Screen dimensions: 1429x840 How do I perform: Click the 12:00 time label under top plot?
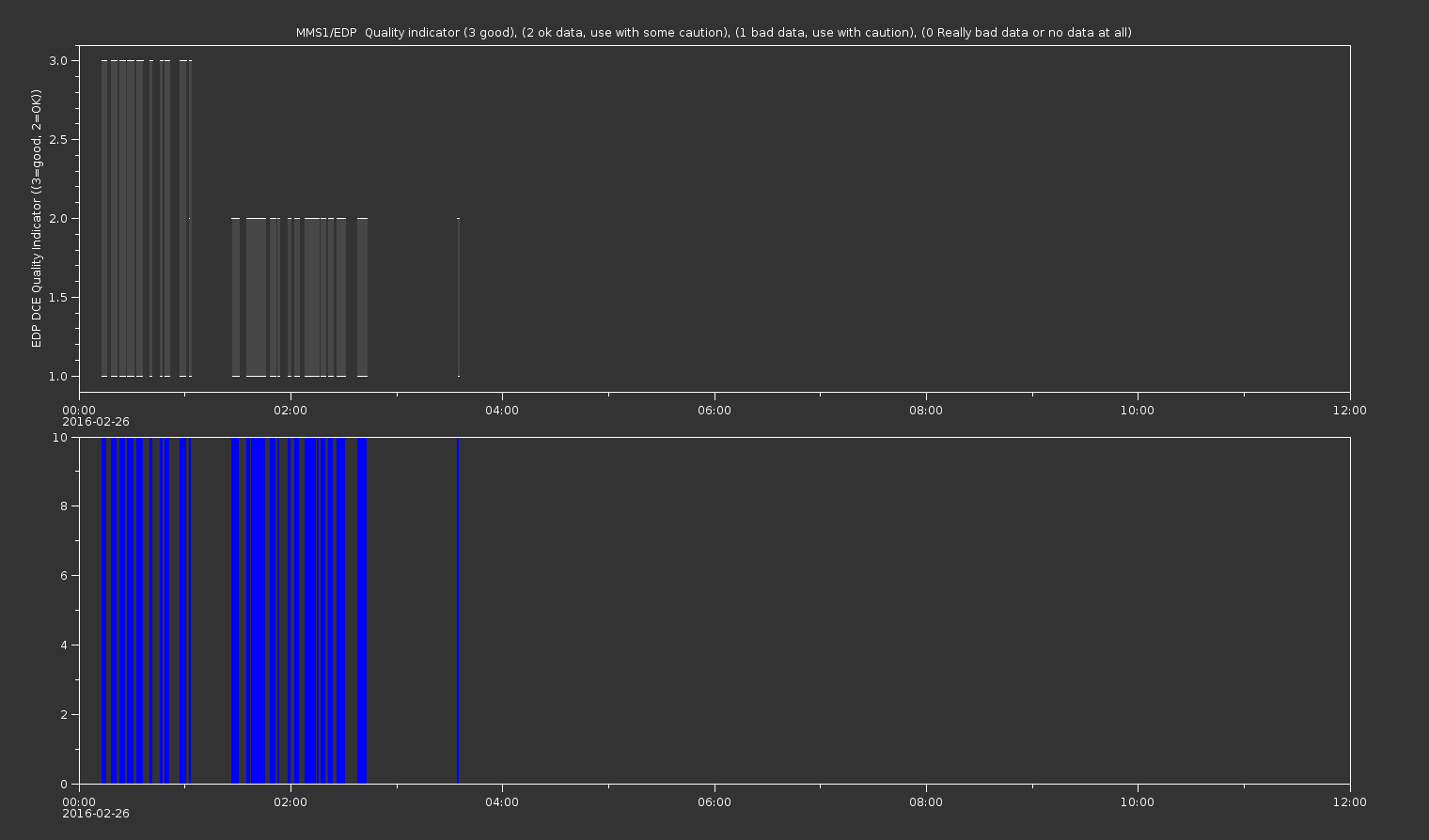coord(1350,411)
